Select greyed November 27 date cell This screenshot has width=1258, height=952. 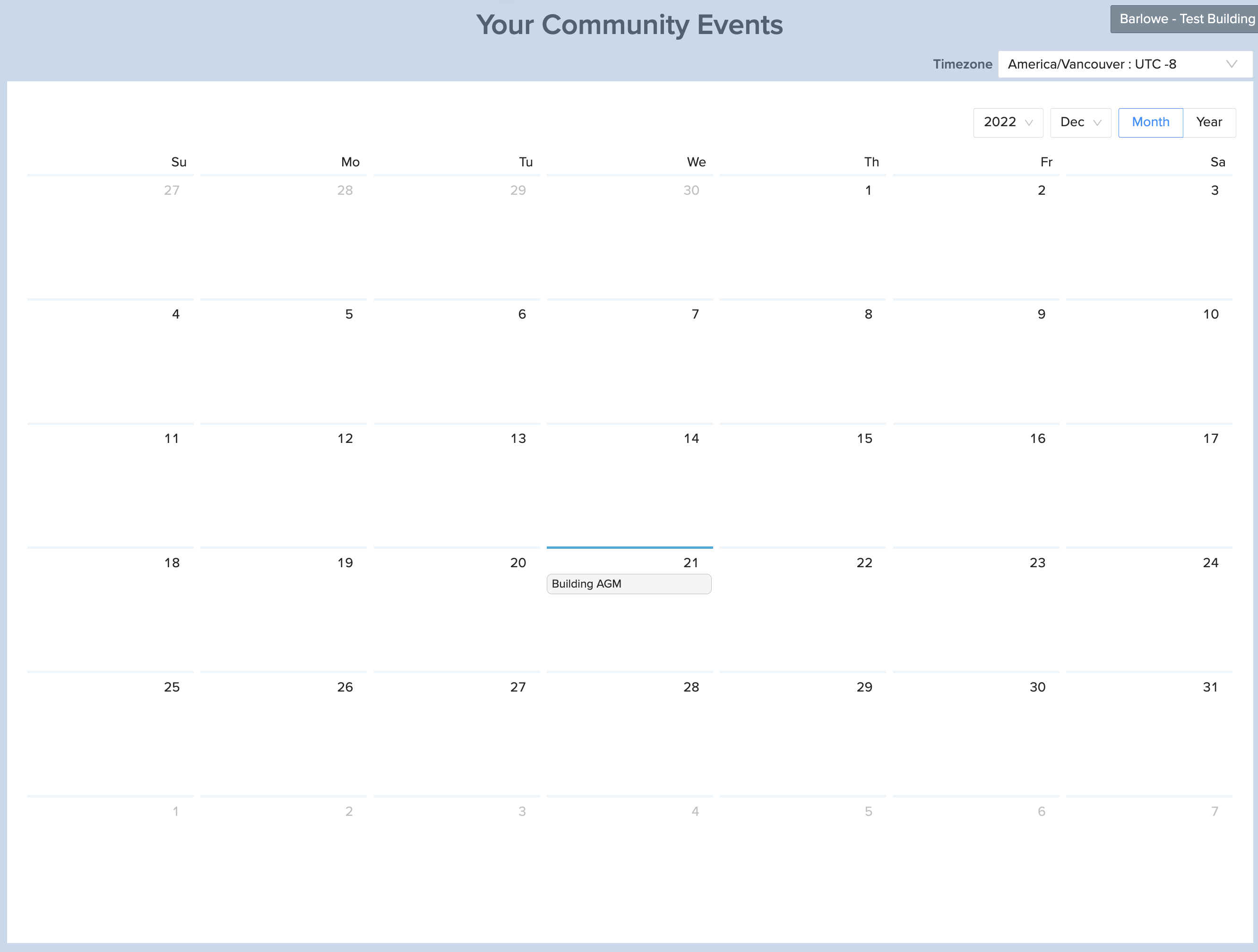click(110, 236)
